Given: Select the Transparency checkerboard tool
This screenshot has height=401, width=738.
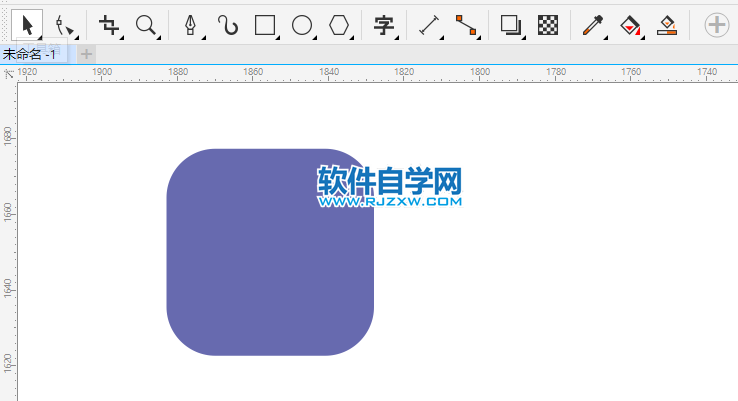Looking at the screenshot, I should point(548,25).
